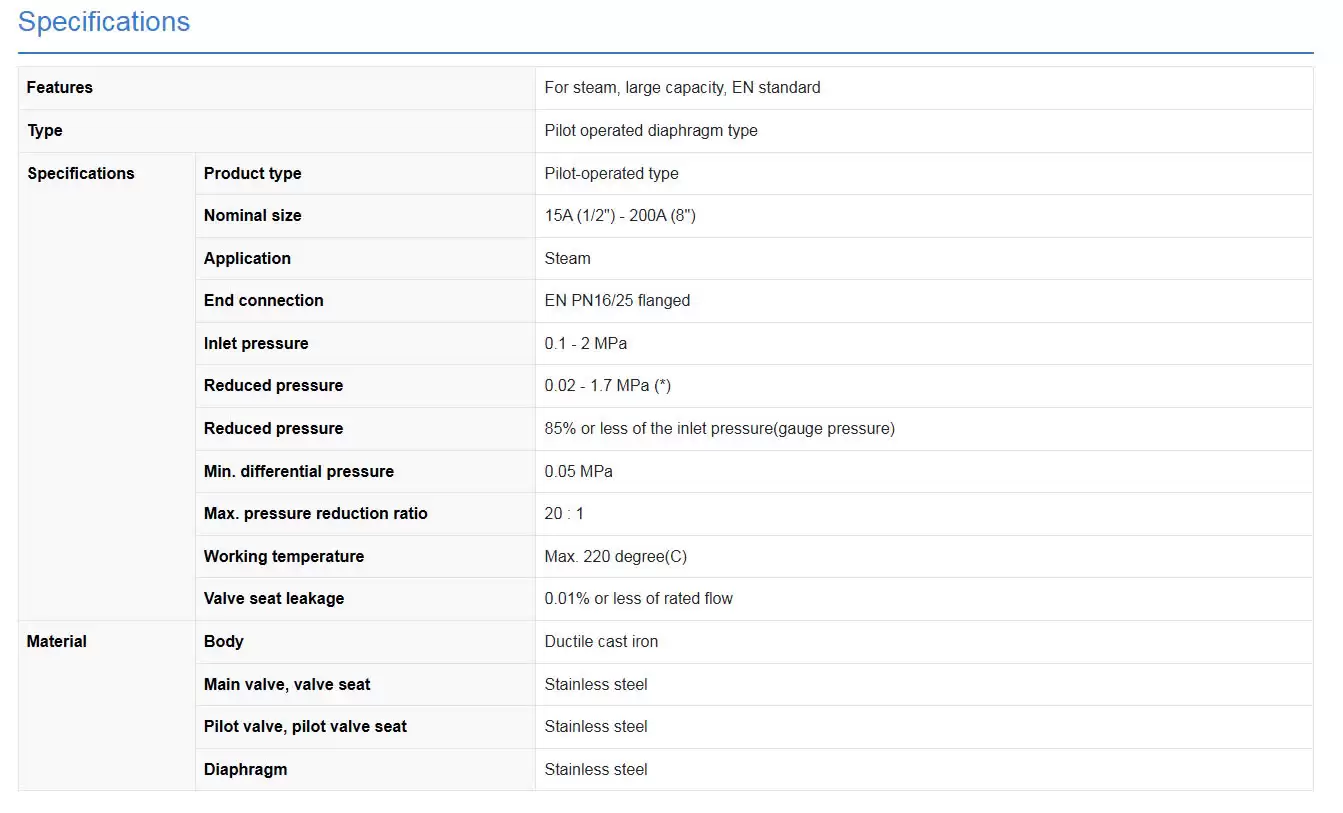Click the Inlet pressure label
1343x813 pixels.
pos(256,344)
